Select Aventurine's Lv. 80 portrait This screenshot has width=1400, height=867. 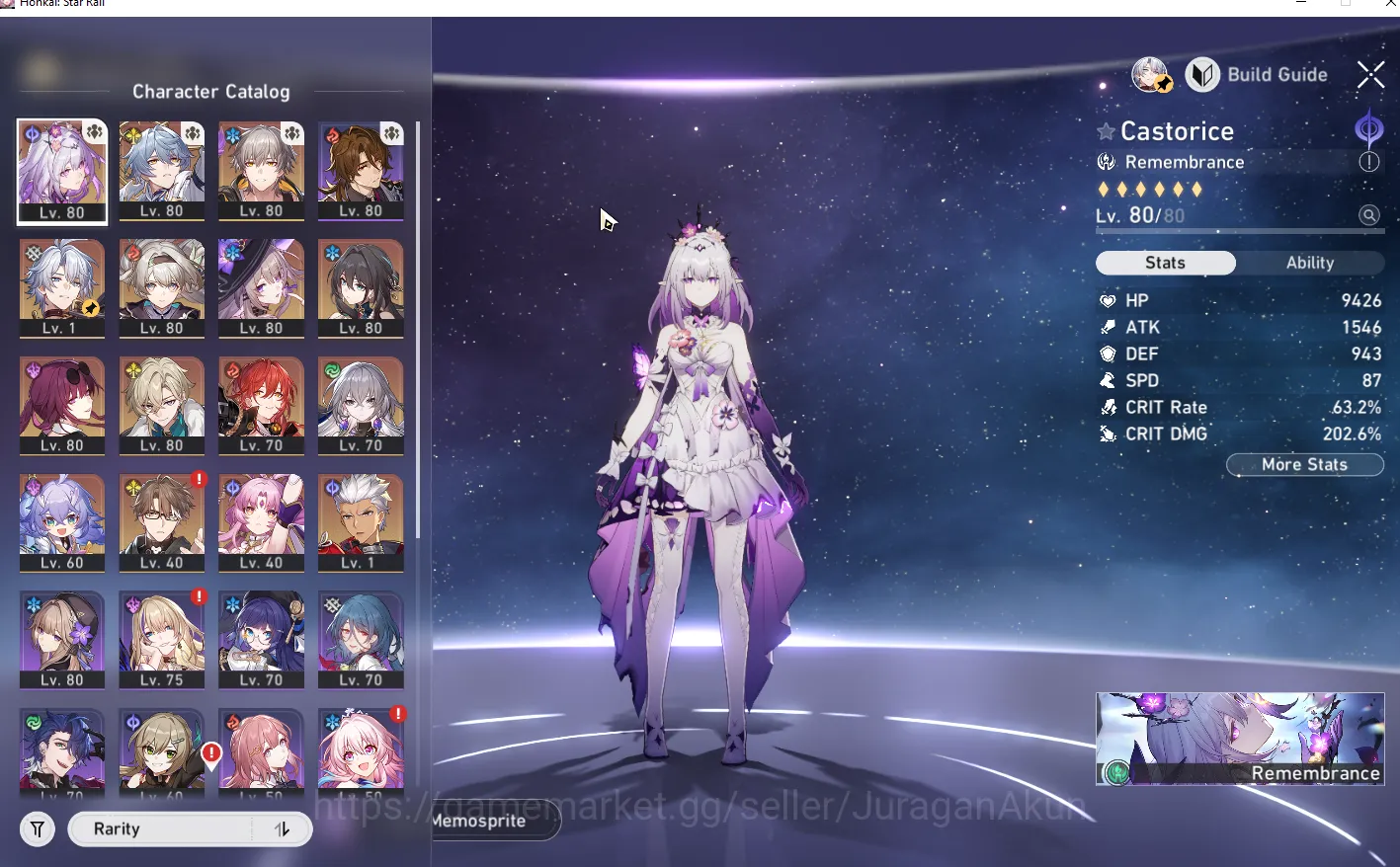point(162,406)
